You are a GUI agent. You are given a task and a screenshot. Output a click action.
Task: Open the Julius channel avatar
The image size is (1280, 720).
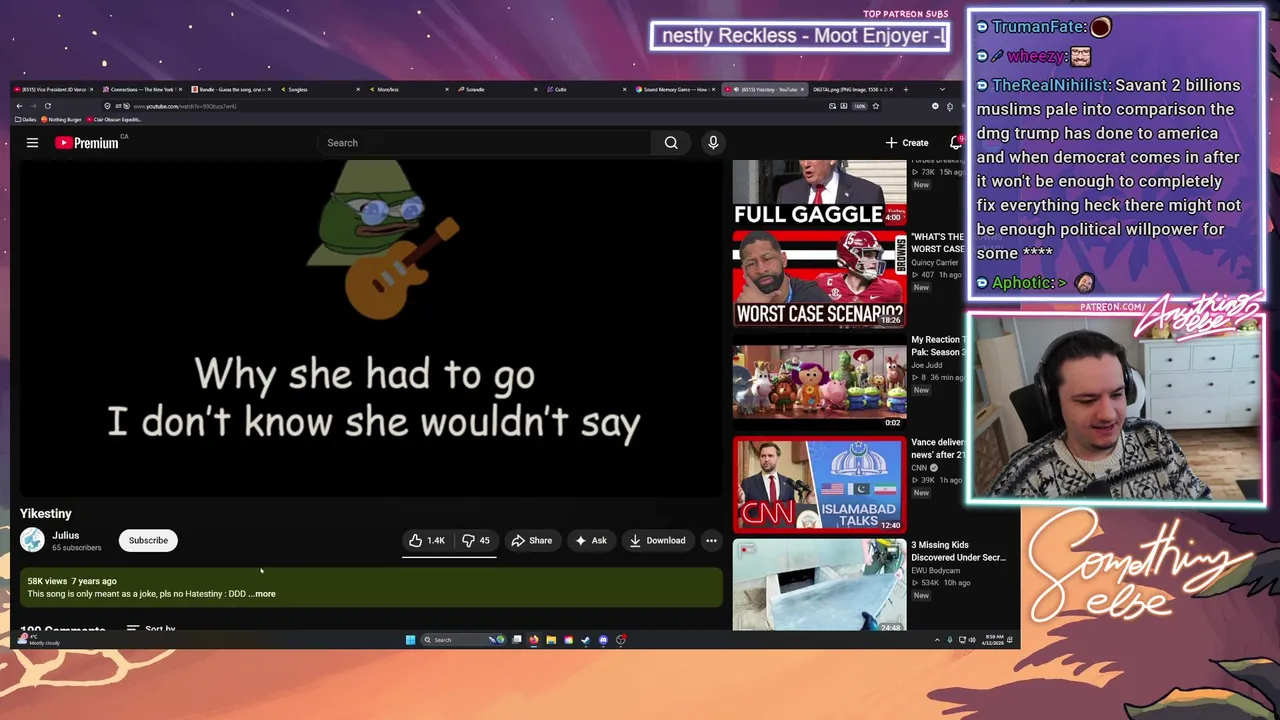(x=33, y=540)
